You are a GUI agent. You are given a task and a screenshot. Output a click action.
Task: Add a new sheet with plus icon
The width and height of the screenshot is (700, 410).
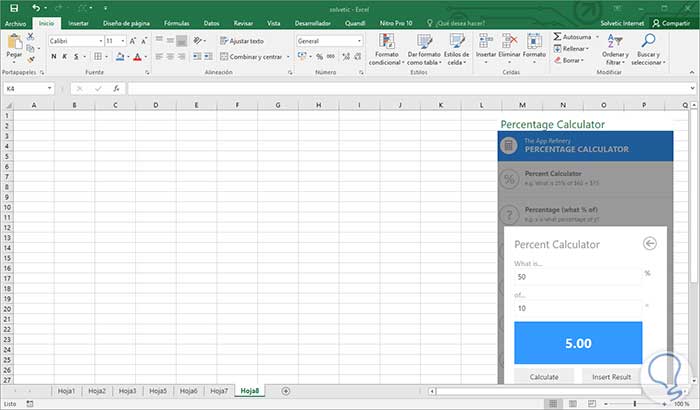(x=286, y=391)
